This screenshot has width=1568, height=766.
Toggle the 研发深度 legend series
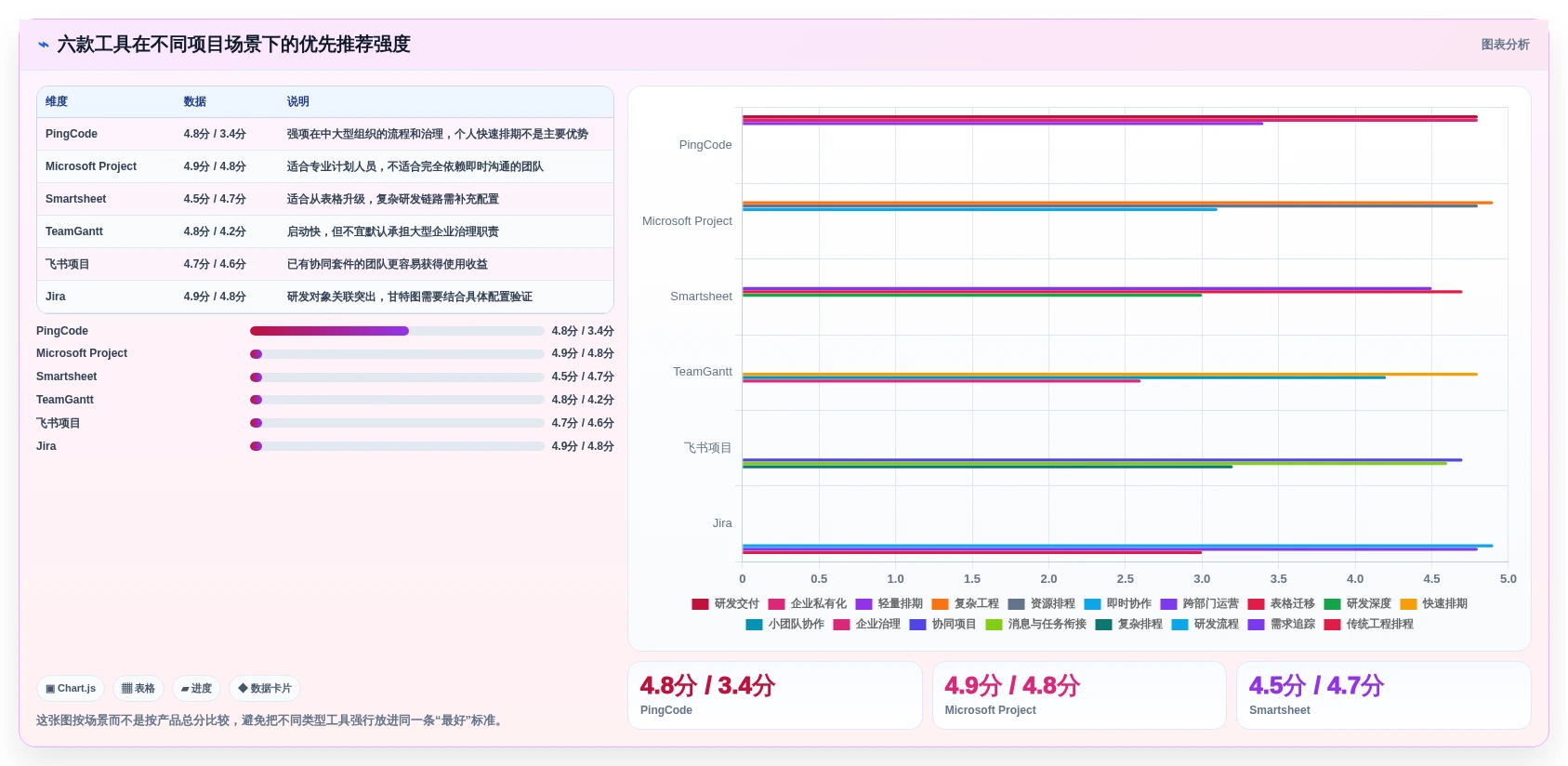[1357, 604]
